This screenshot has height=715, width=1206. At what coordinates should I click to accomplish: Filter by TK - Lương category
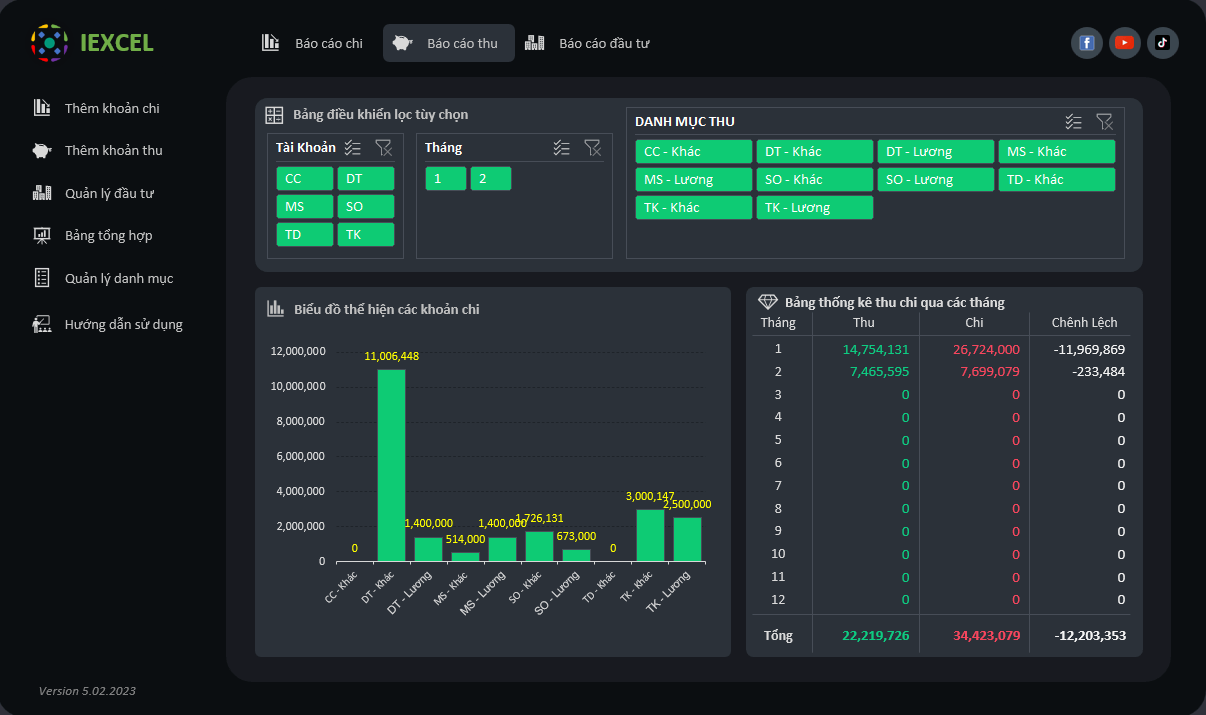pyautogui.click(x=815, y=207)
